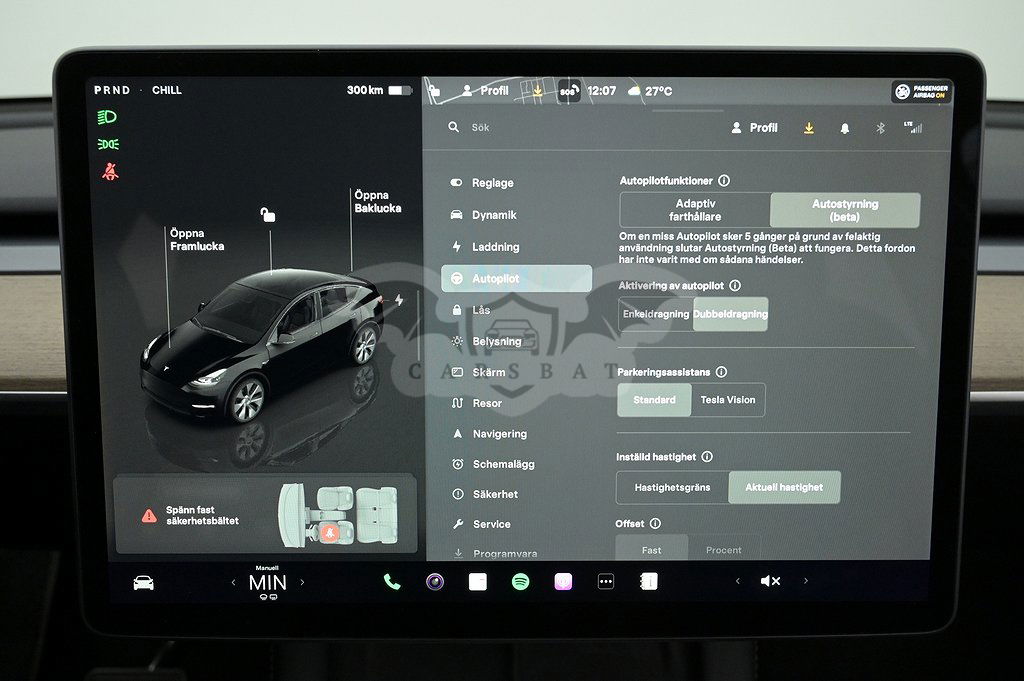Show info for Autopilotfunktioner
Image resolution: width=1024 pixels, height=681 pixels.
[724, 181]
